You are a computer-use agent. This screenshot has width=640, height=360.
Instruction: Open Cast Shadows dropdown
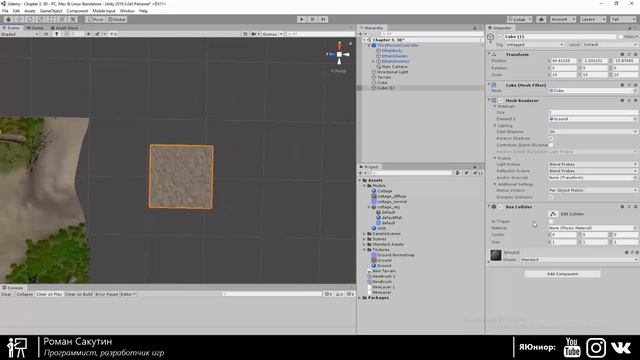click(x=593, y=132)
